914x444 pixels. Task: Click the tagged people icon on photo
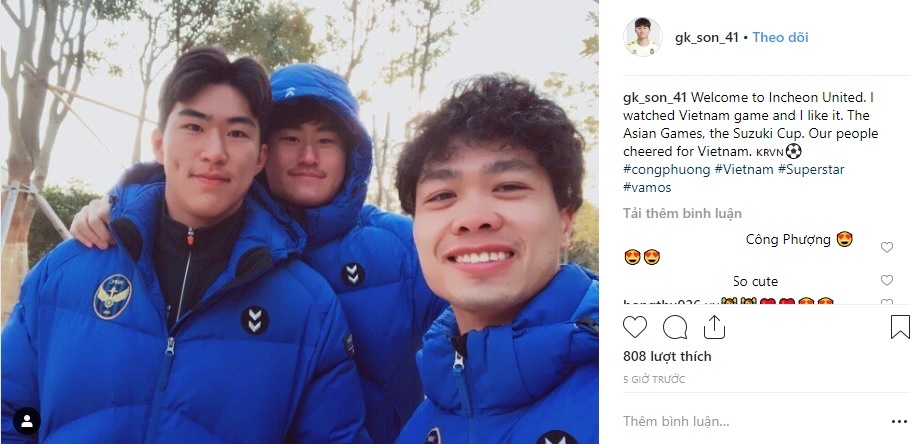(27, 421)
